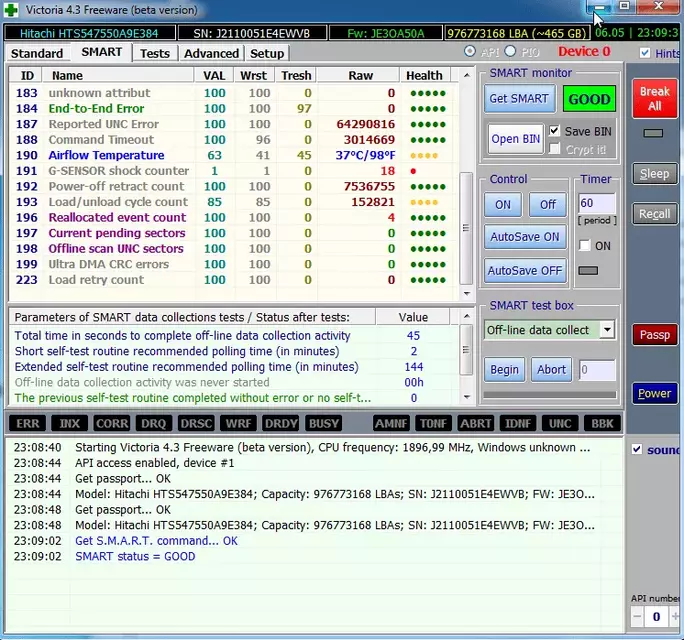Click the Control Off button

(548, 205)
